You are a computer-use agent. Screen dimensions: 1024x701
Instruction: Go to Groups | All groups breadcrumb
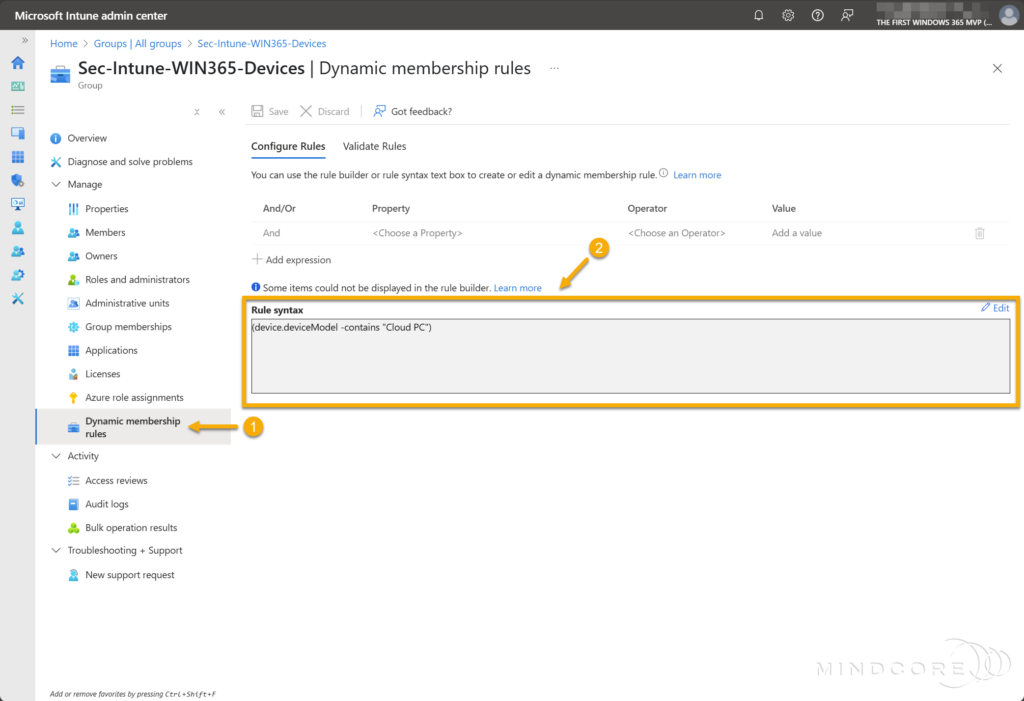[x=137, y=43]
